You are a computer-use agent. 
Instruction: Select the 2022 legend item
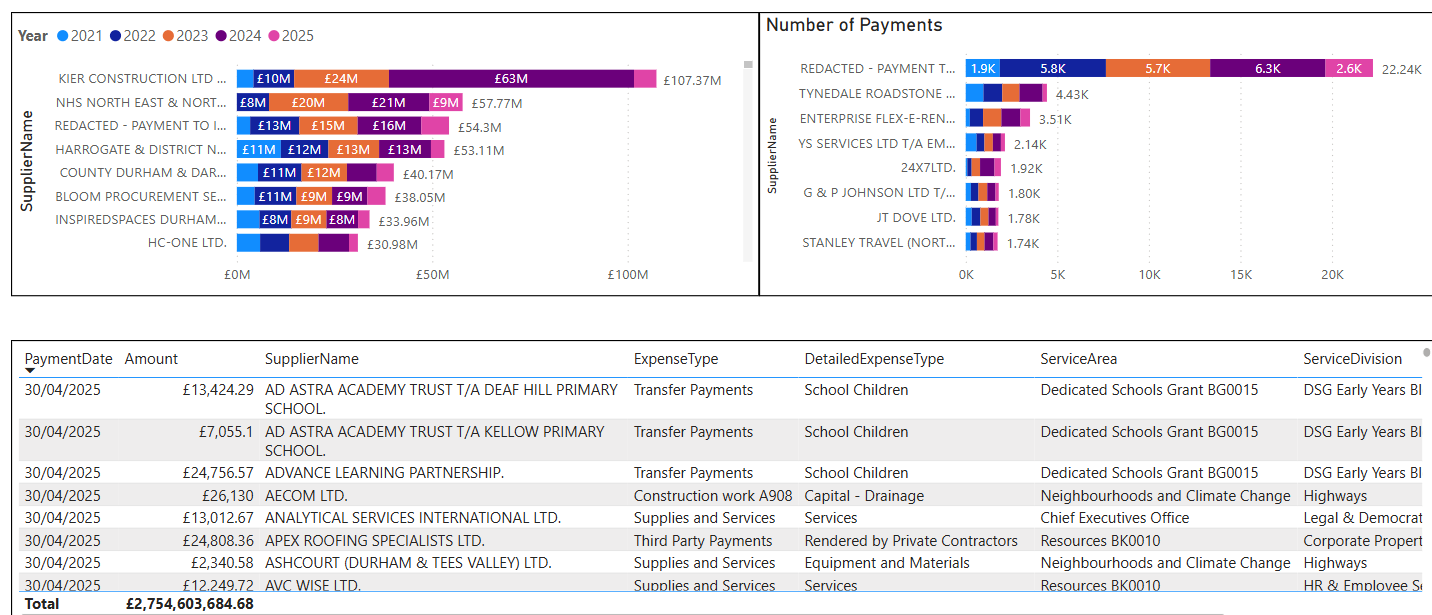[x=132, y=36]
